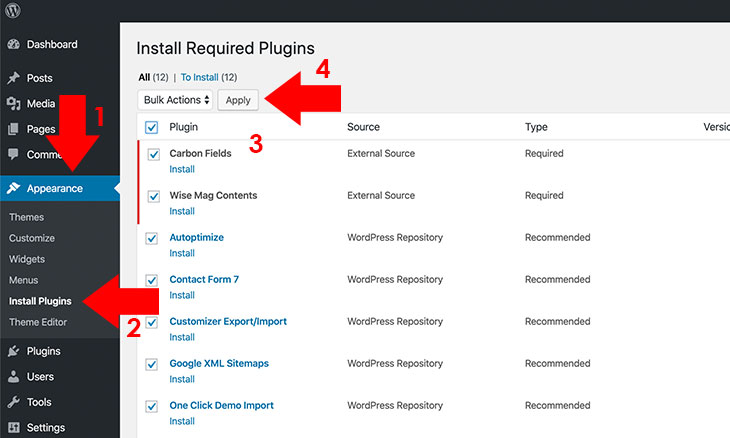Screen dimensions: 730x438
Task: Open the Contact Form 7 plugin link
Action: tap(204, 279)
